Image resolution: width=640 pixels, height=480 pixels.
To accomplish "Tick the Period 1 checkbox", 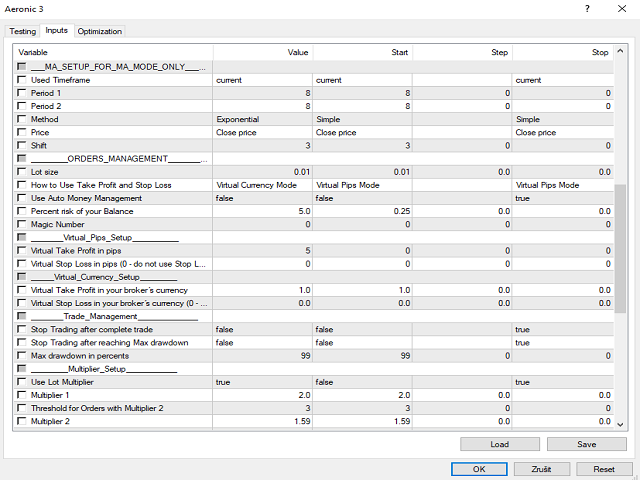I will pyautogui.click(x=22, y=93).
